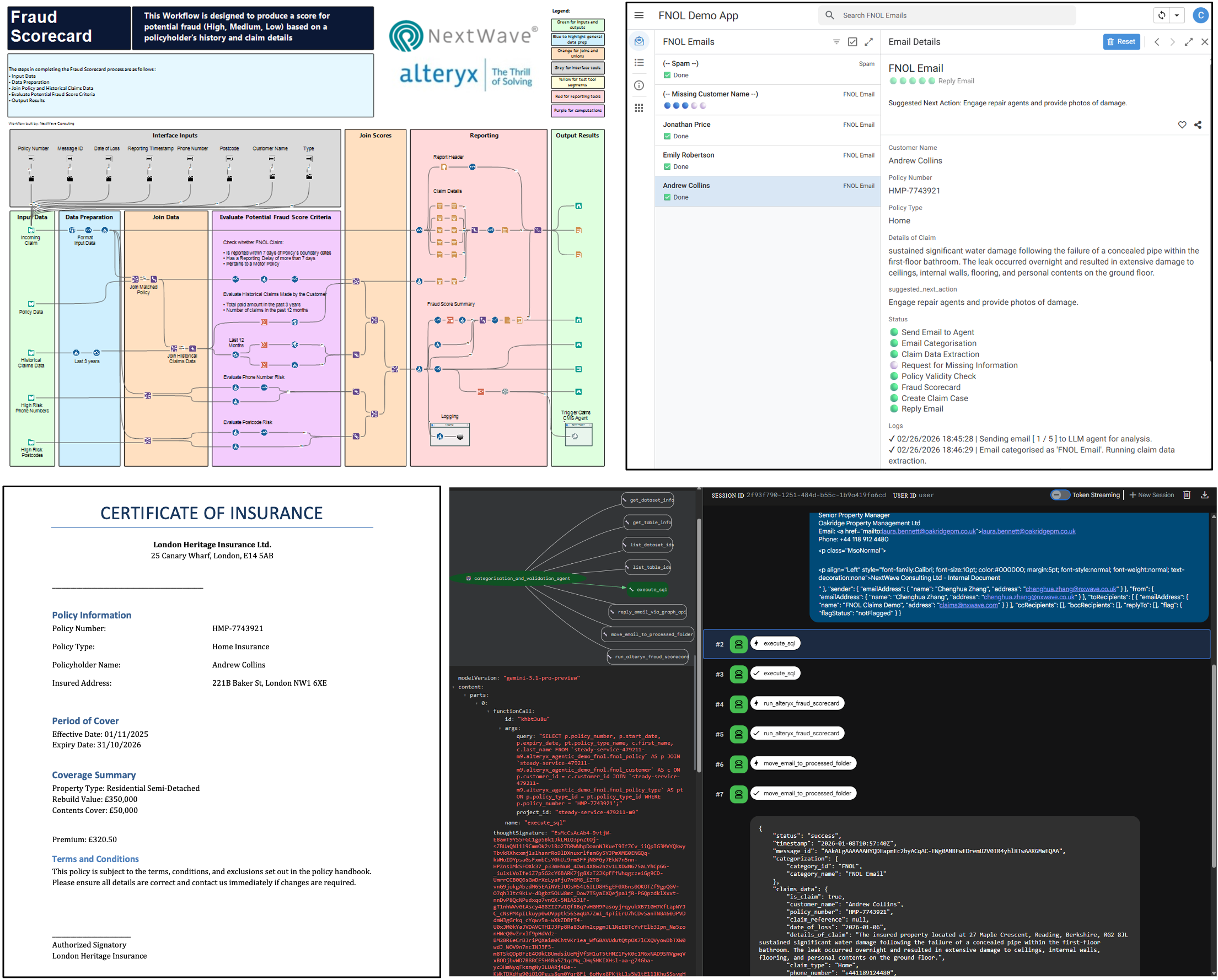Select event #4 run_alteryx_fraud_scorecard
The height and width of the screenshot is (980, 1218).
pos(798,703)
